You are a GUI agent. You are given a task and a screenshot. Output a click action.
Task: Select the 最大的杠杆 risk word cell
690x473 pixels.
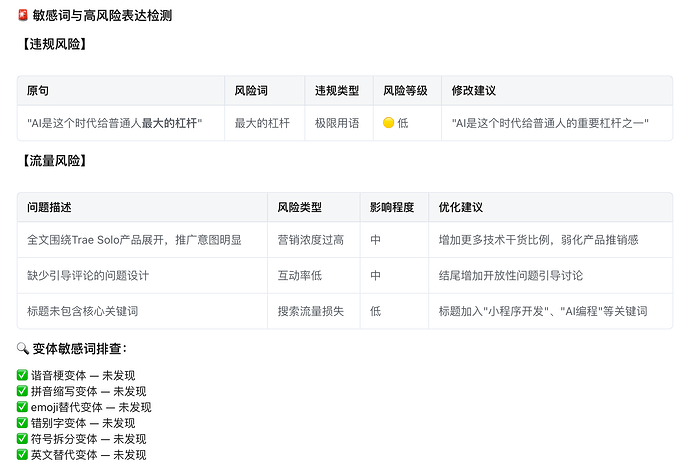coord(264,123)
